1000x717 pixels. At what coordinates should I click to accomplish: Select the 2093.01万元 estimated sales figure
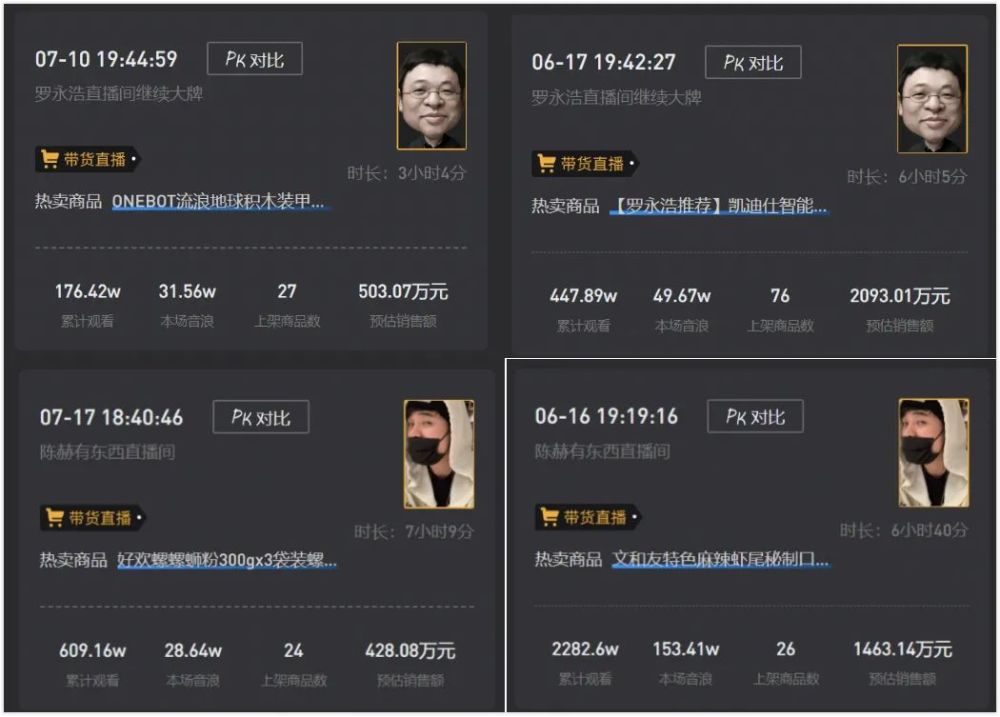(900, 296)
